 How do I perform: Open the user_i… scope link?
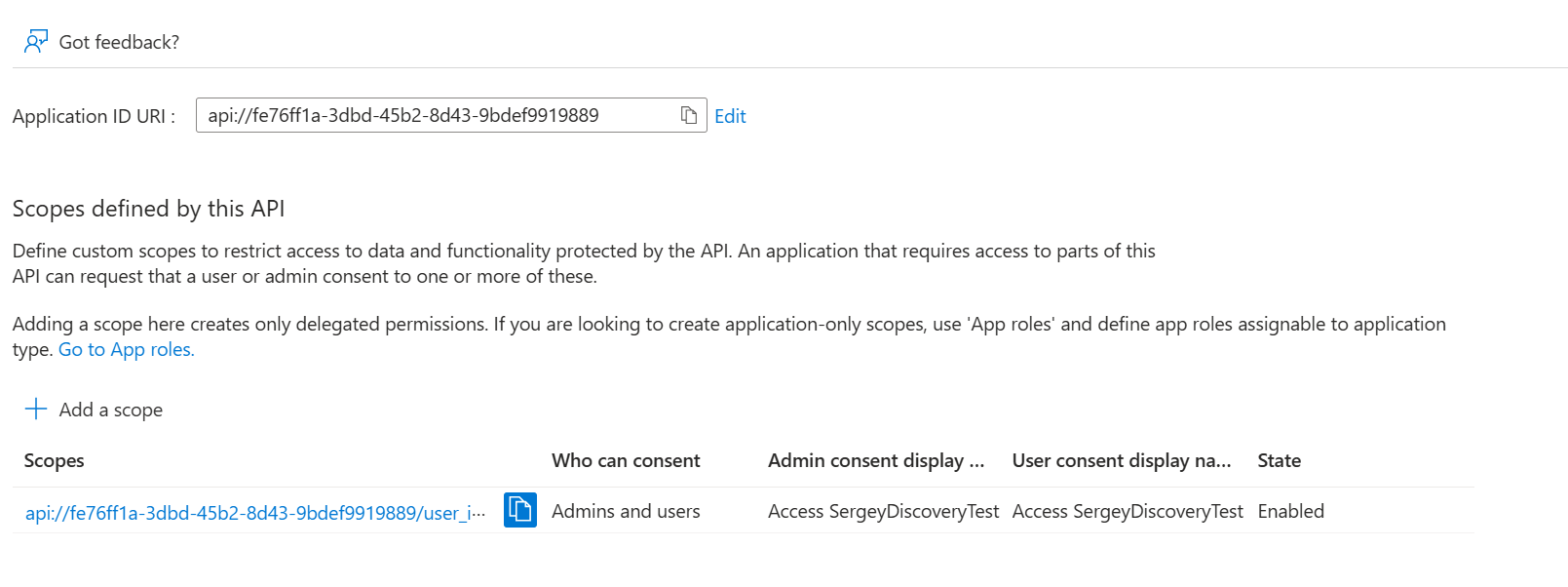255,513
